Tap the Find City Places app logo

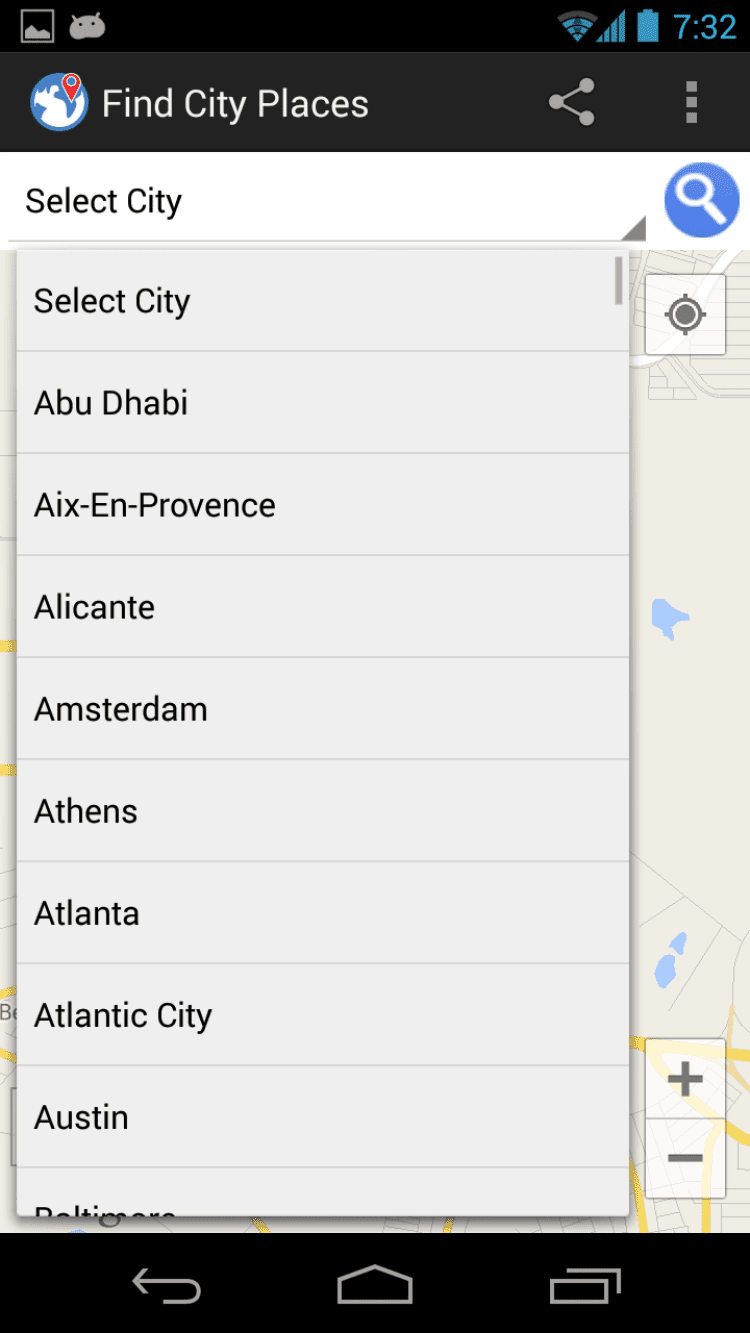(x=59, y=102)
